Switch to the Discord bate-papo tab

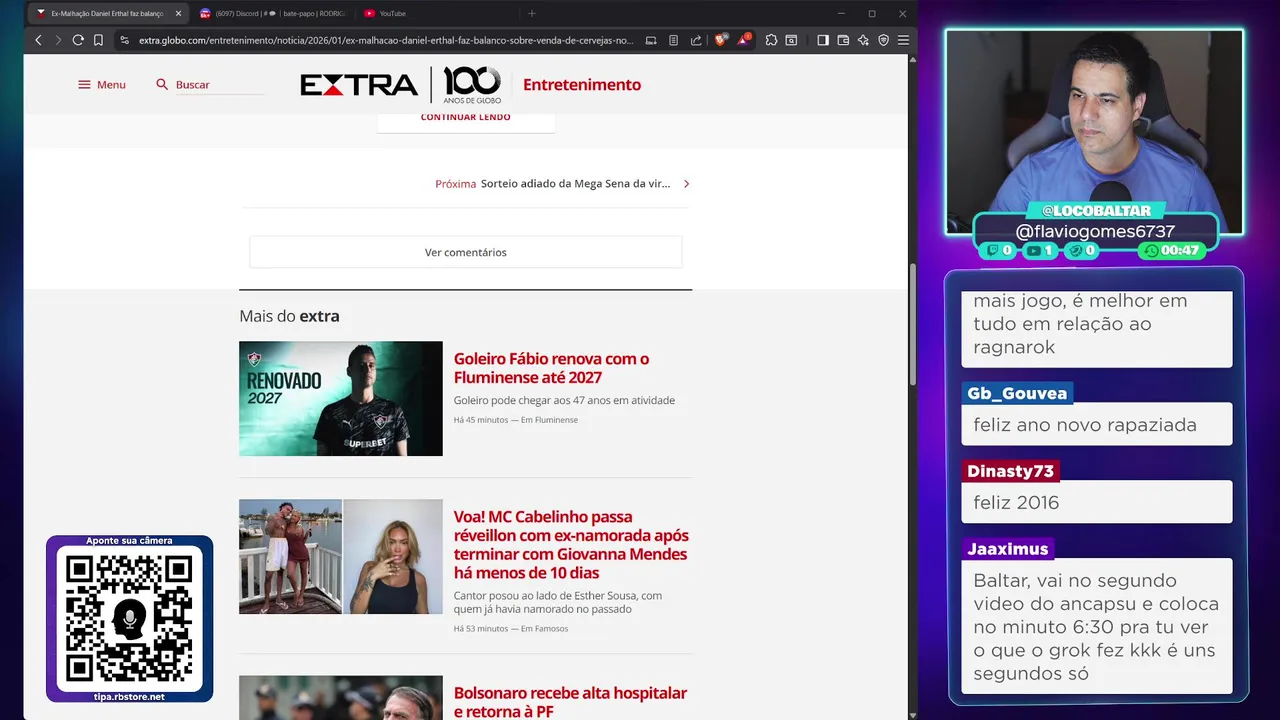272,13
